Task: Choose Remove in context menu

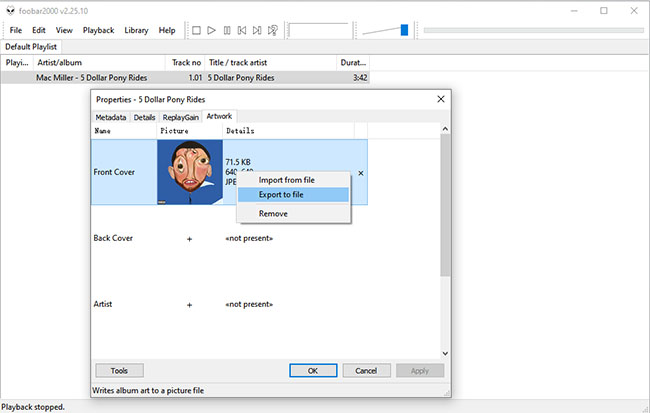Action: click(x=293, y=214)
